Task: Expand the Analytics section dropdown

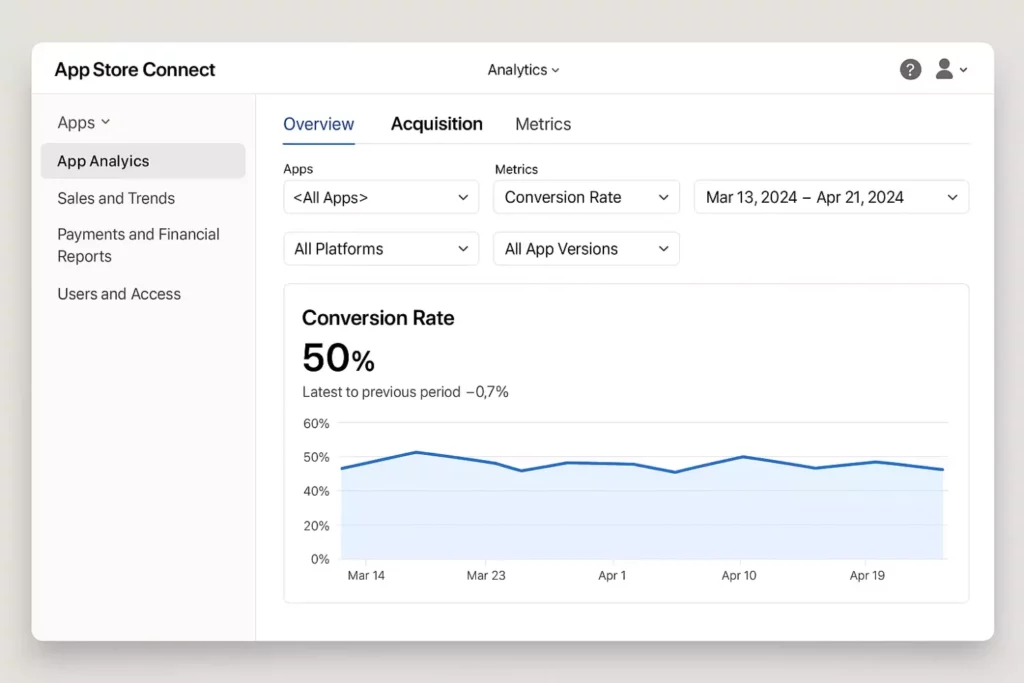Action: pos(523,70)
